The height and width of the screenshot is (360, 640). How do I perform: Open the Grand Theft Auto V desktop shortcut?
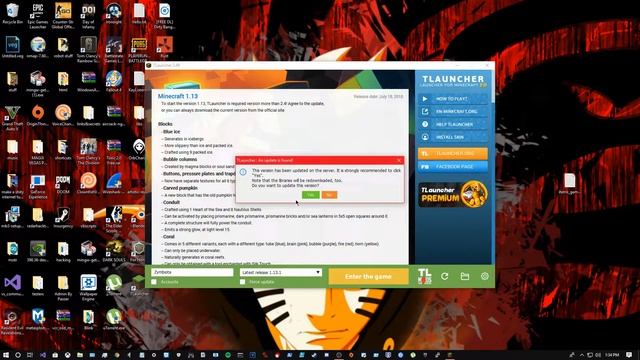pyautogui.click(x=12, y=118)
